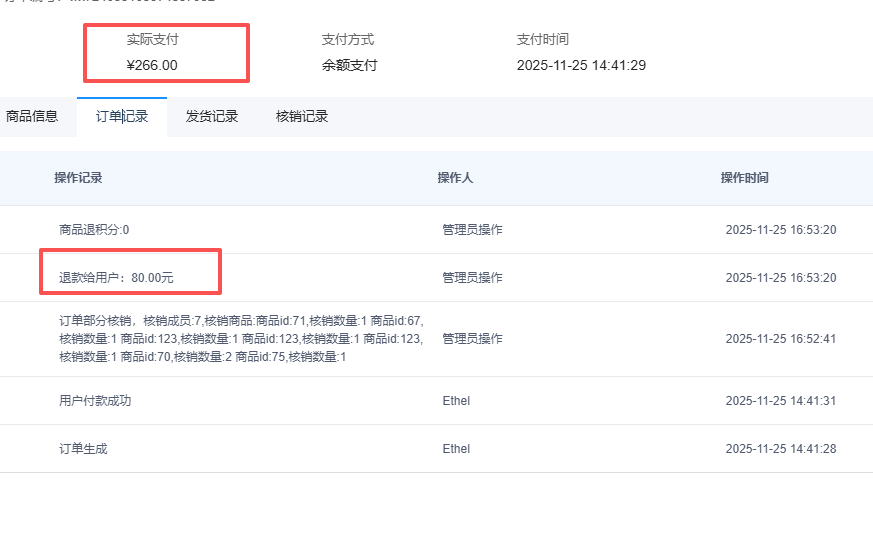Click the 操作时间 column header
This screenshot has height=555, width=873.
point(745,178)
